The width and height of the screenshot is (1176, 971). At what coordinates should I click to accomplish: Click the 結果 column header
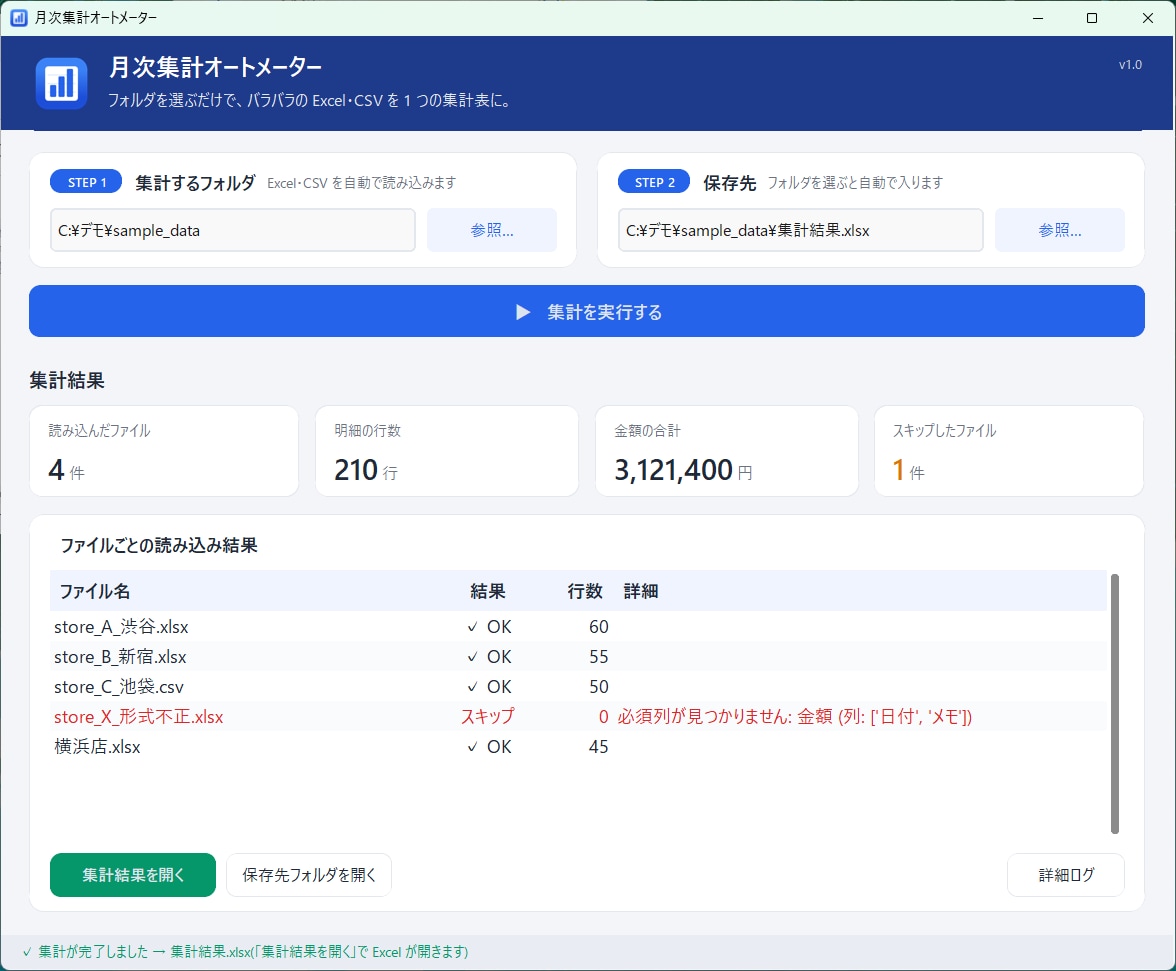coord(488,592)
